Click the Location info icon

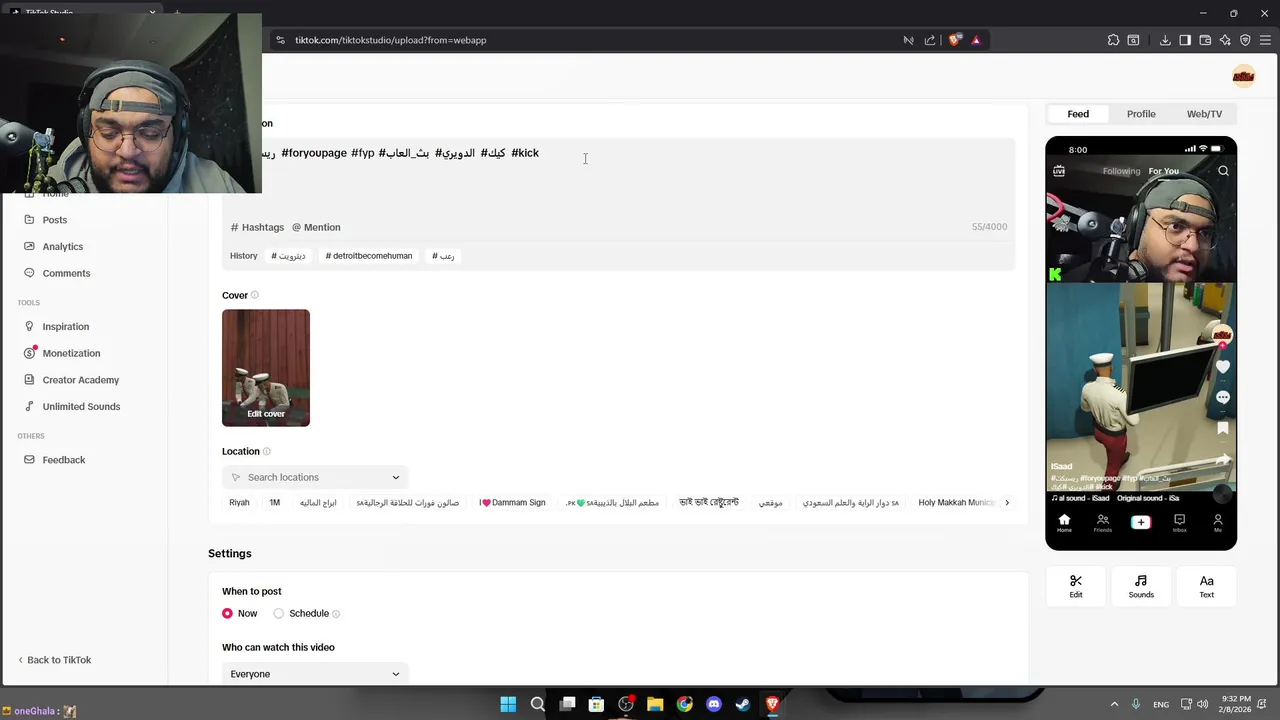pyautogui.click(x=266, y=452)
